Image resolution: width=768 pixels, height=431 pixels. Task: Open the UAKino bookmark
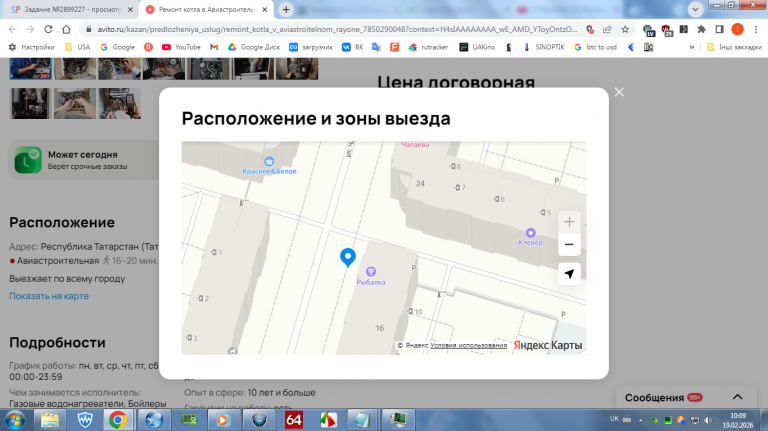point(477,47)
